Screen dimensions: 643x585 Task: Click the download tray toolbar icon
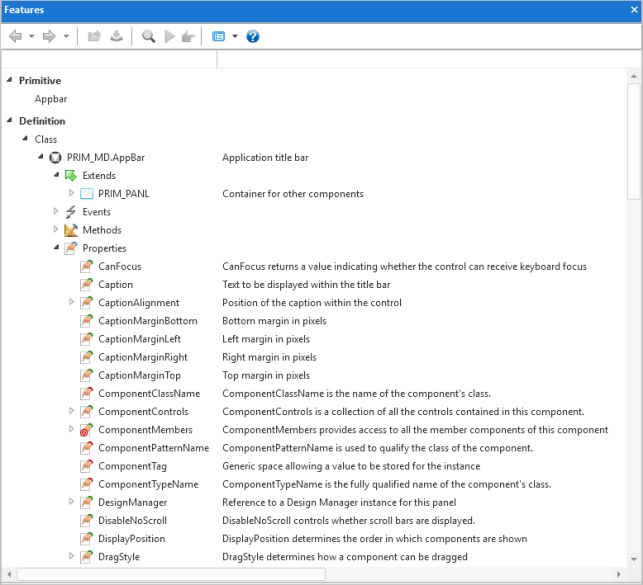(x=116, y=36)
